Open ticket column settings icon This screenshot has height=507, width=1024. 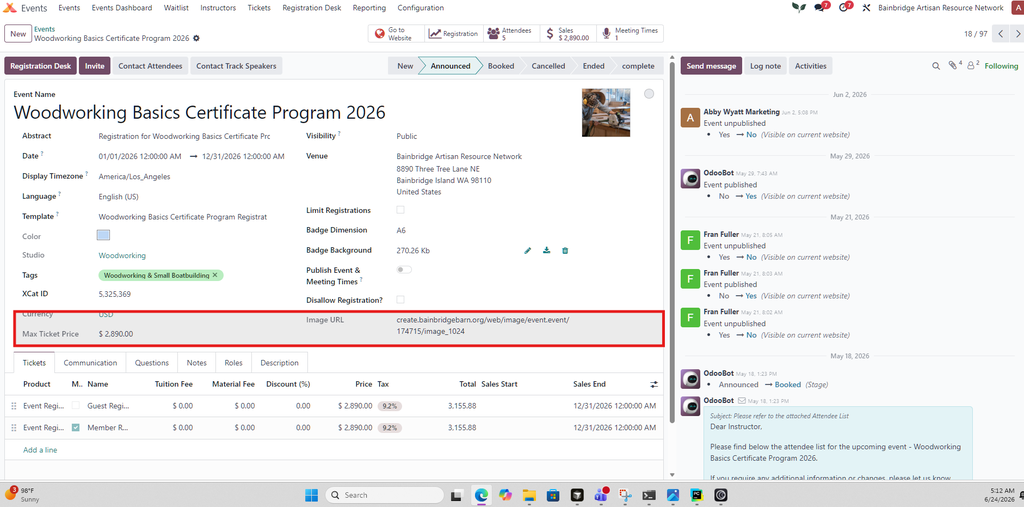(x=654, y=384)
